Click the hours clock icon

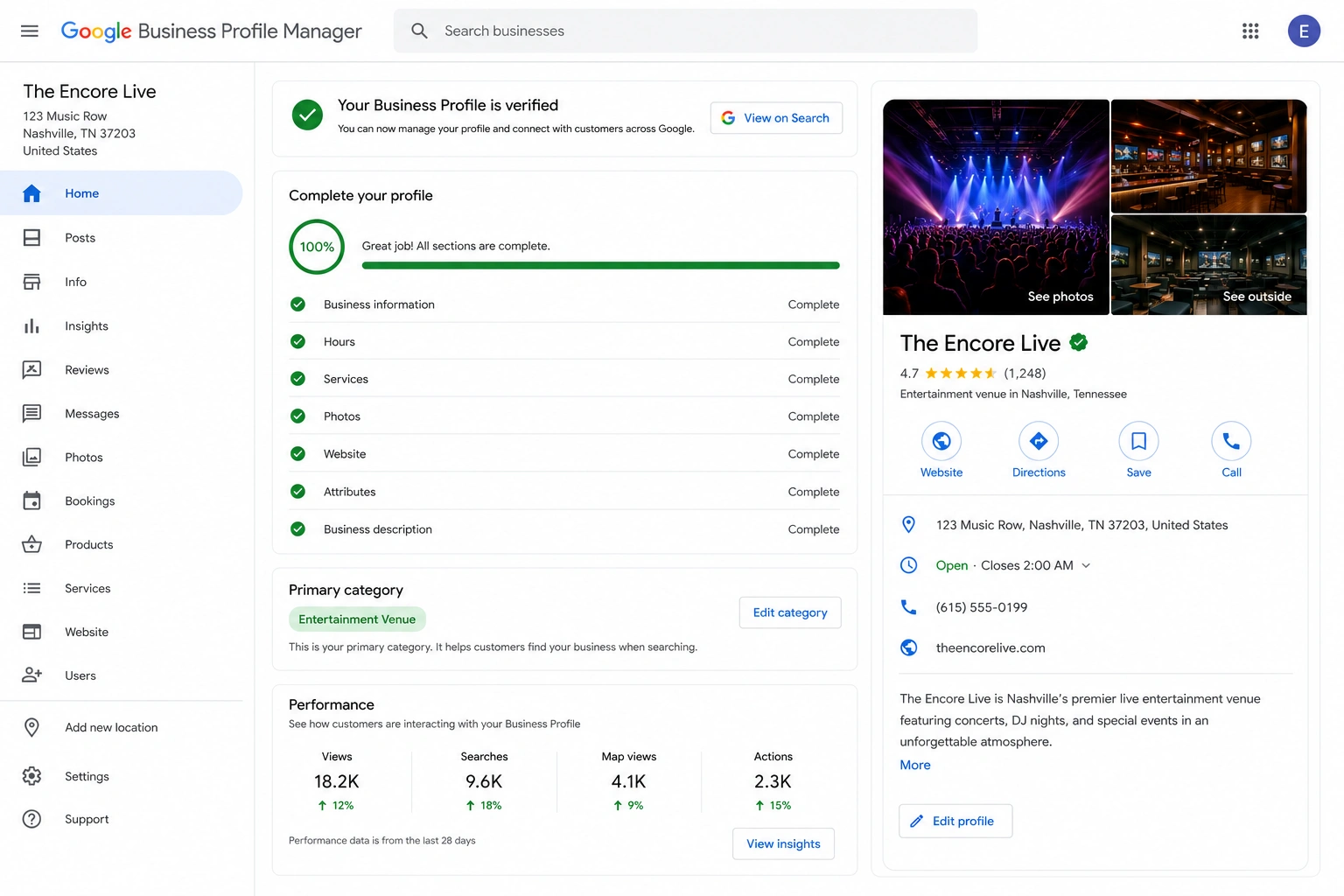[x=908, y=565]
